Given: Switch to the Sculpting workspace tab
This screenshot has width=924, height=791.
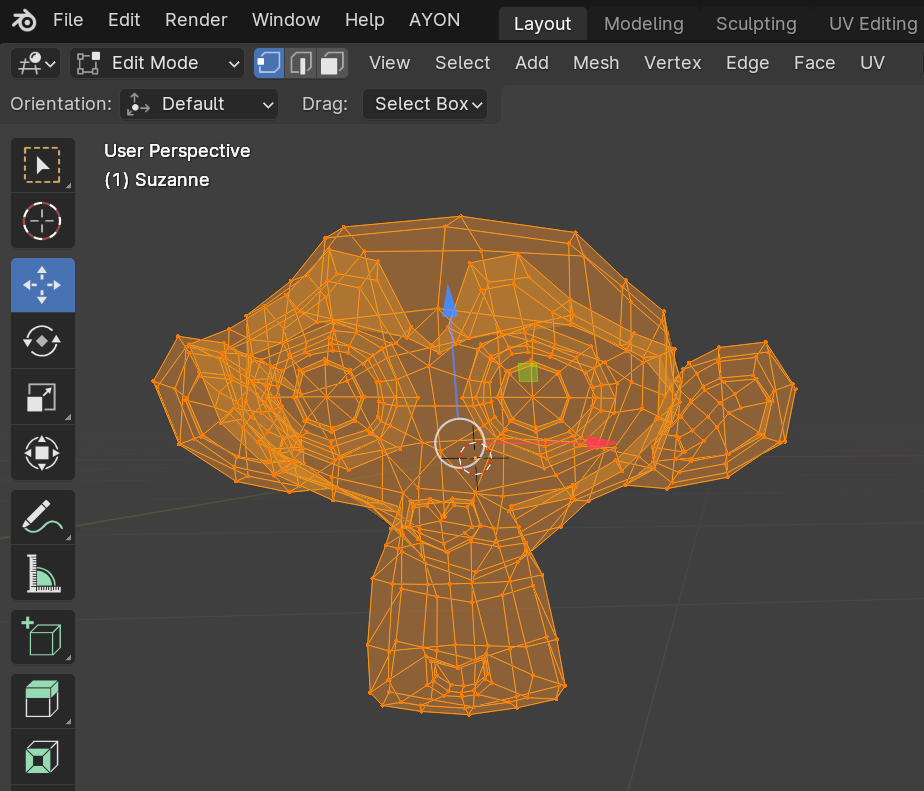Looking at the screenshot, I should click(x=756, y=24).
